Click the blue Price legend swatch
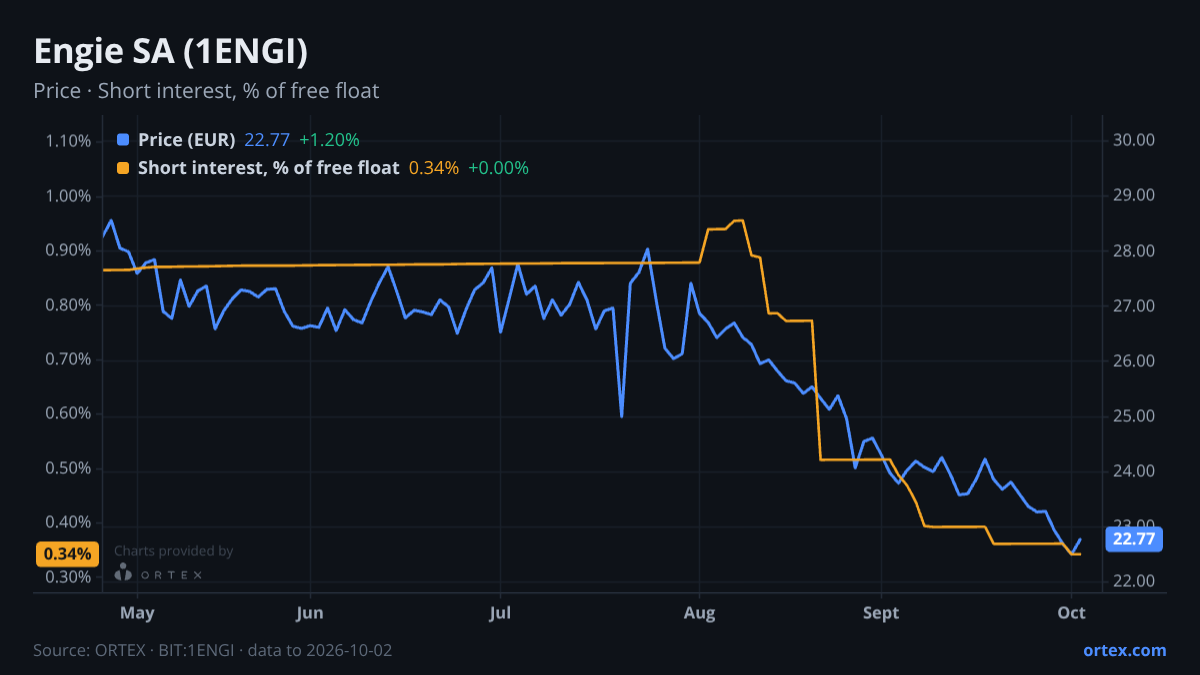Viewport: 1200px width, 675px height. pos(123,140)
